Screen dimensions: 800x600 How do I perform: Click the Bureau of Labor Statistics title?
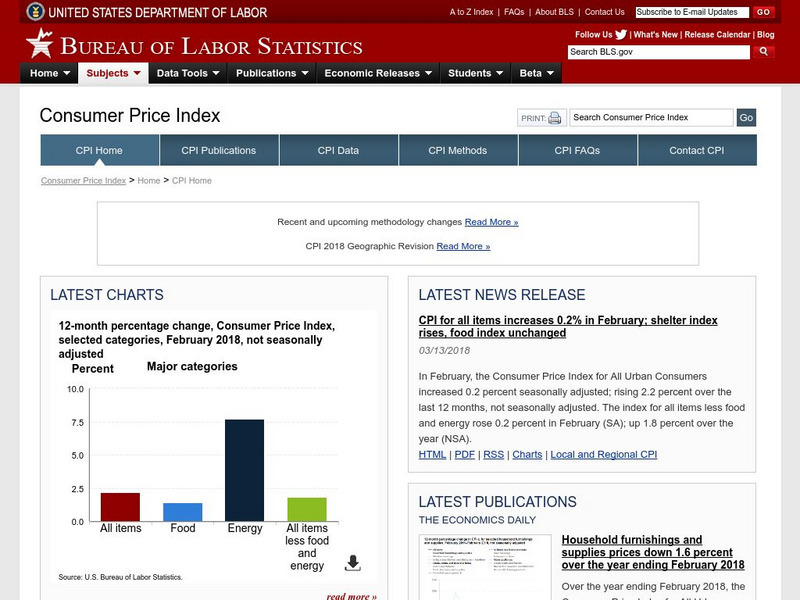click(x=211, y=46)
